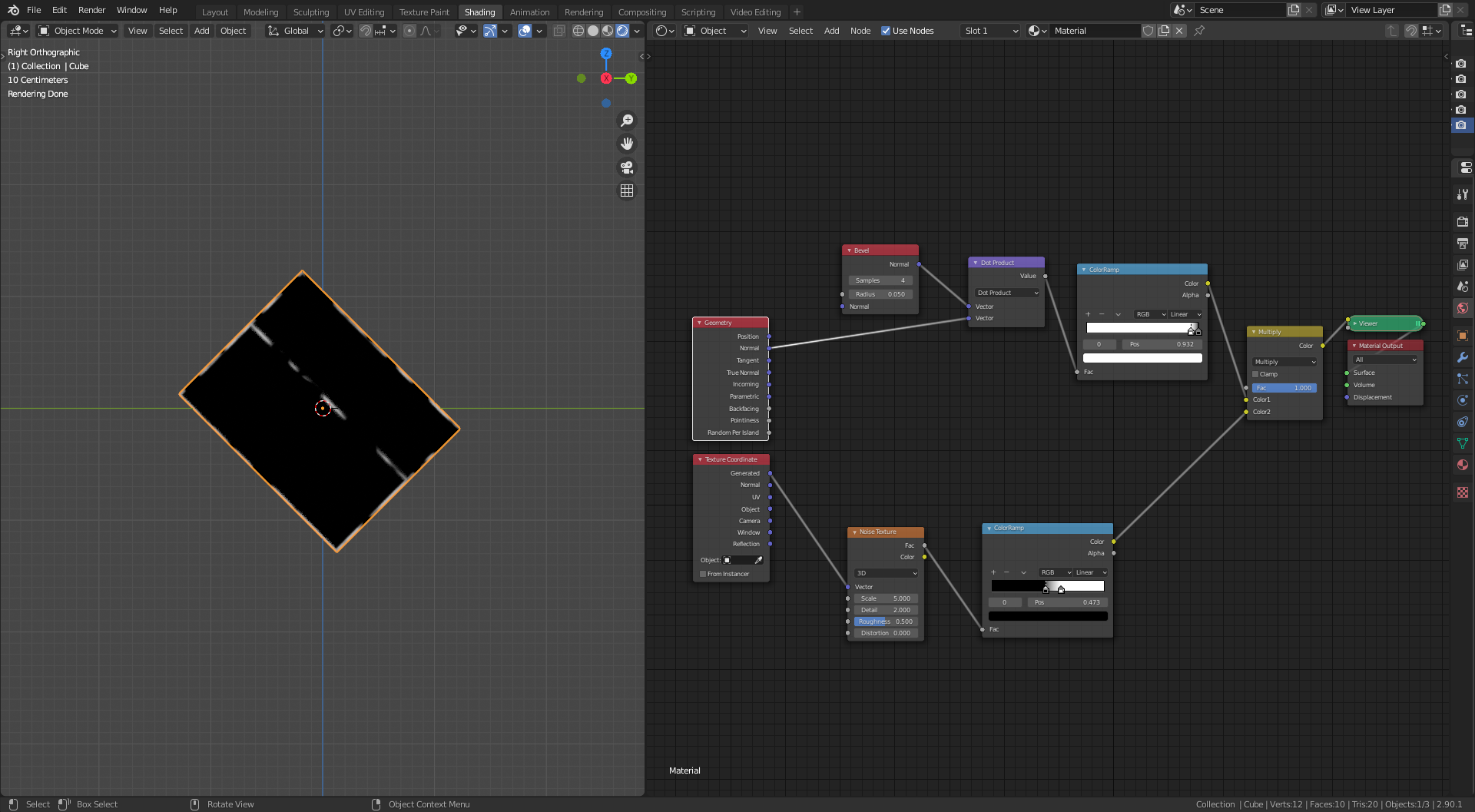Check From Instancer in Texture Coordinate node
Image resolution: width=1475 pixels, height=812 pixels.
coord(702,574)
